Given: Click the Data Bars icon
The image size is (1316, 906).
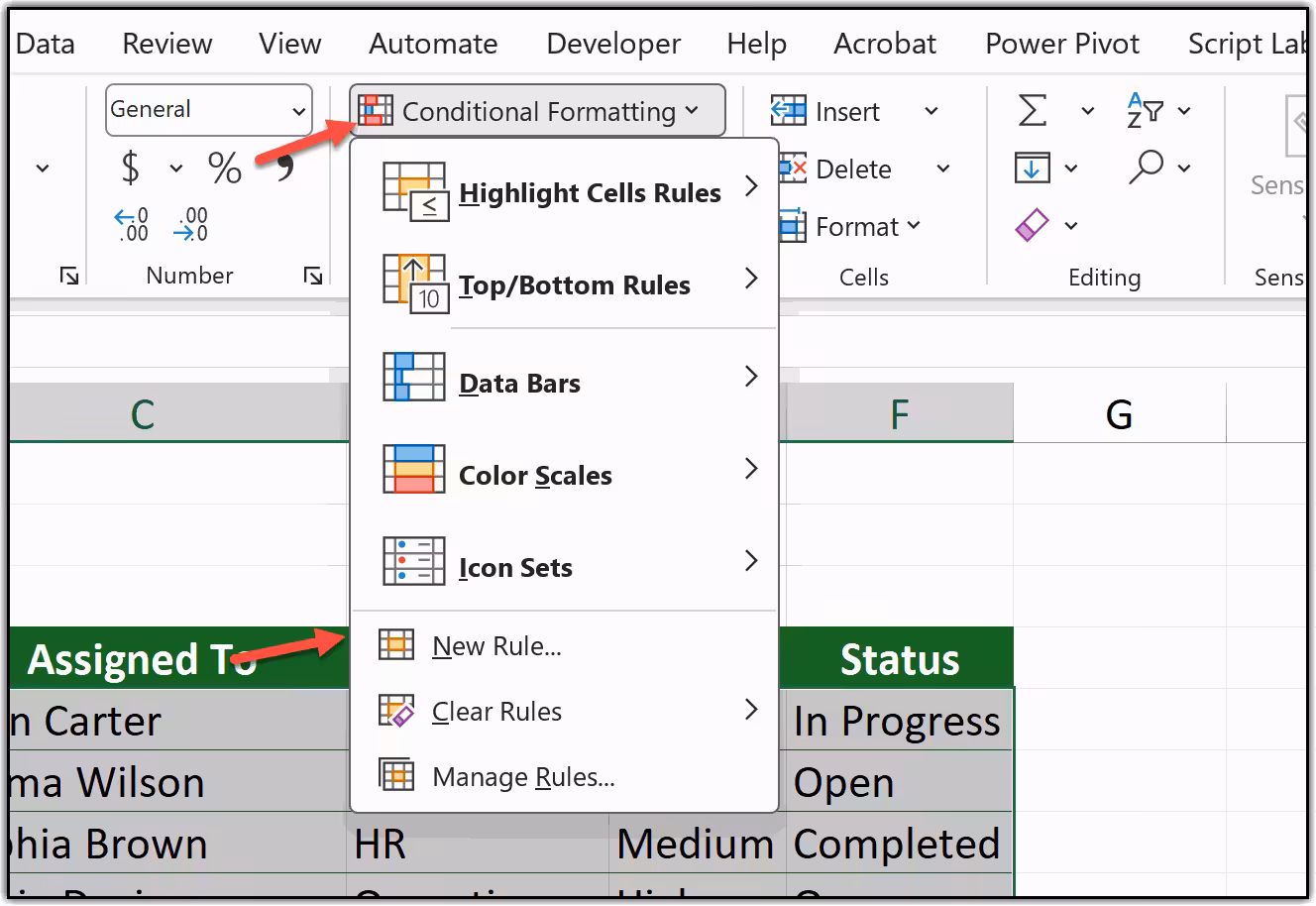Looking at the screenshot, I should click(x=413, y=377).
